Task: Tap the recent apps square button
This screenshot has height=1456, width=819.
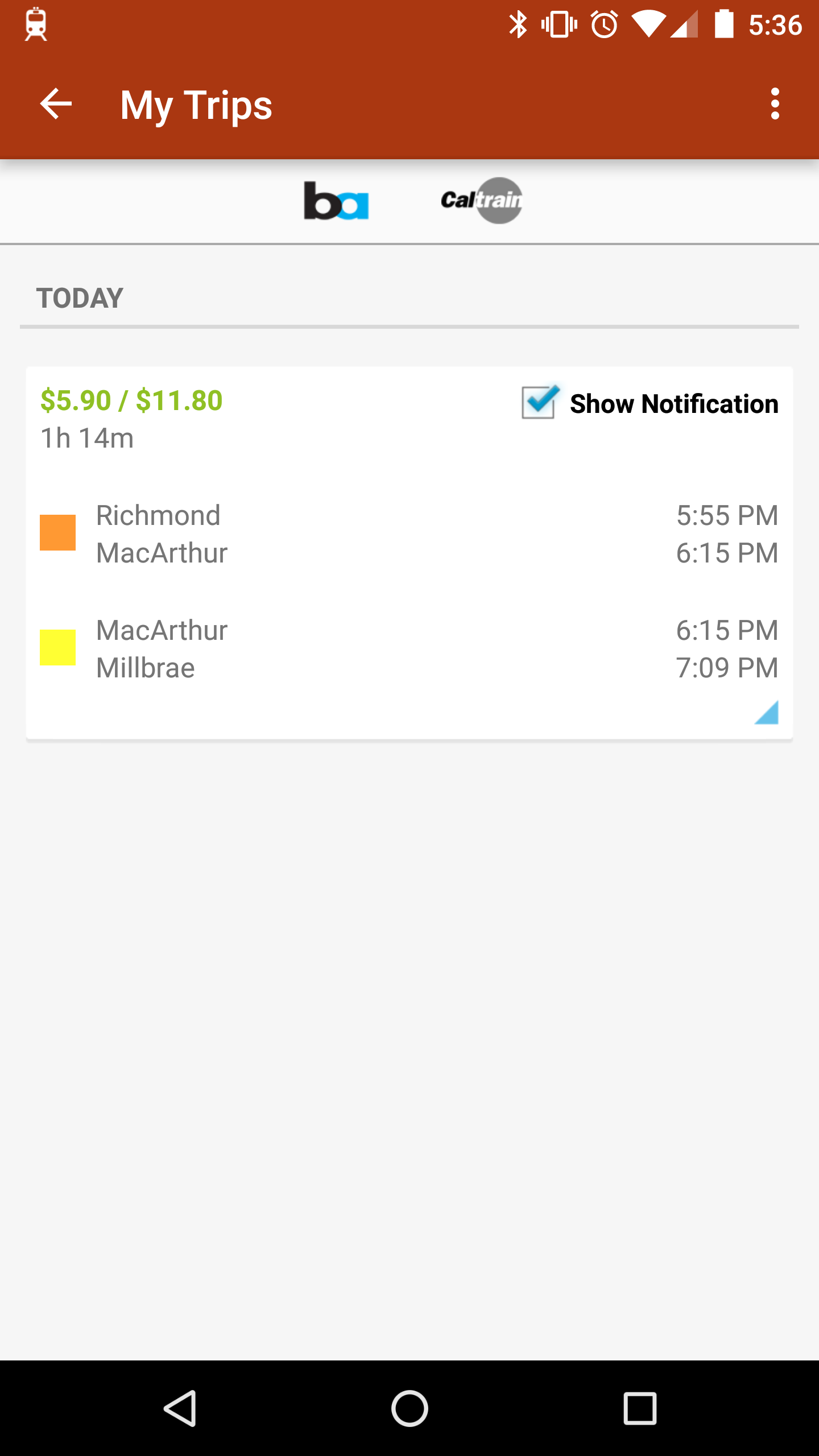Action: tap(640, 1408)
